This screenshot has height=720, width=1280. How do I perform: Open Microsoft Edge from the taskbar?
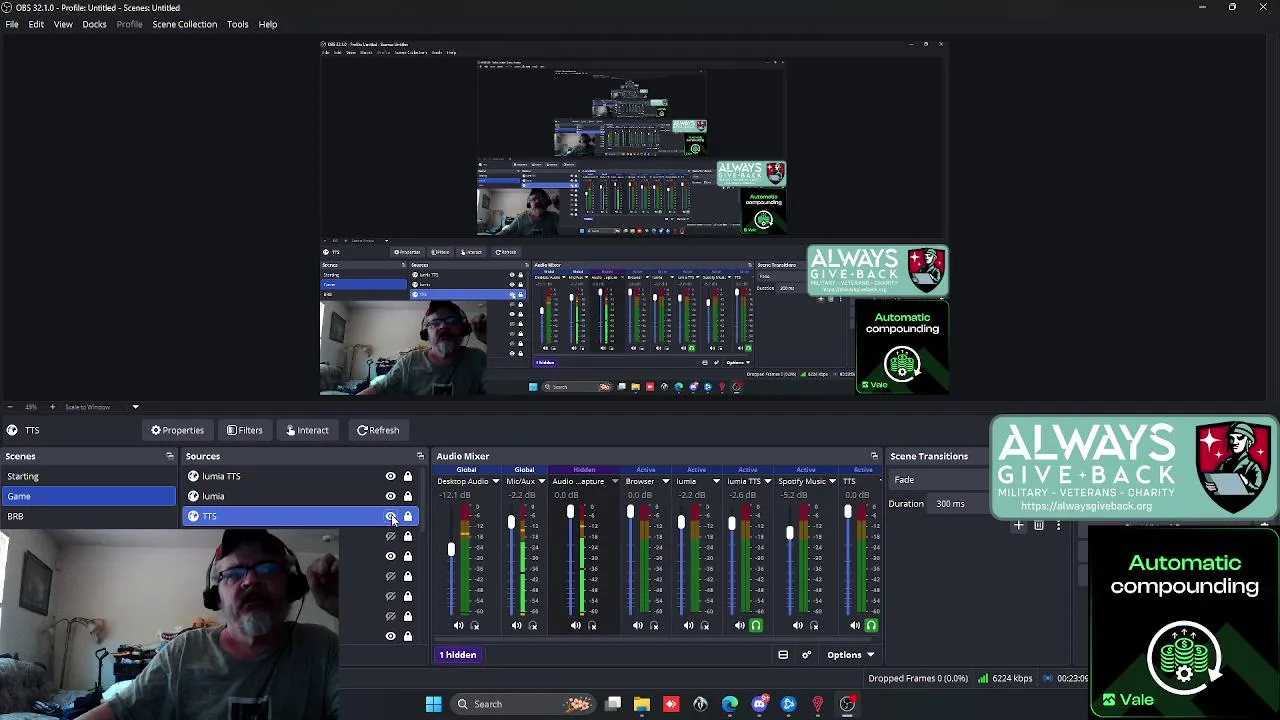(730, 704)
